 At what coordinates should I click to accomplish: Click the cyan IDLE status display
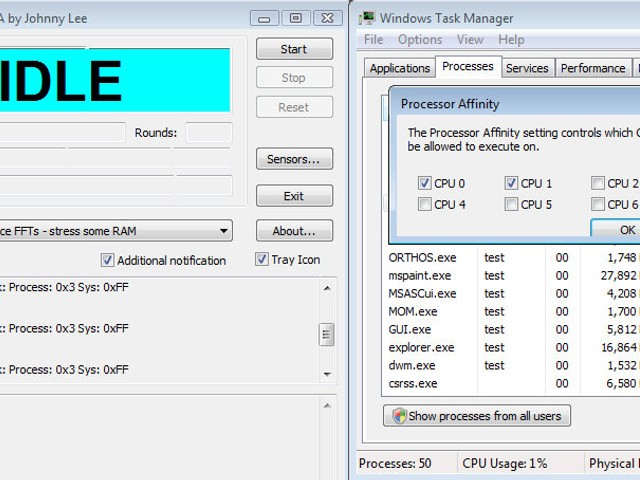click(115, 80)
